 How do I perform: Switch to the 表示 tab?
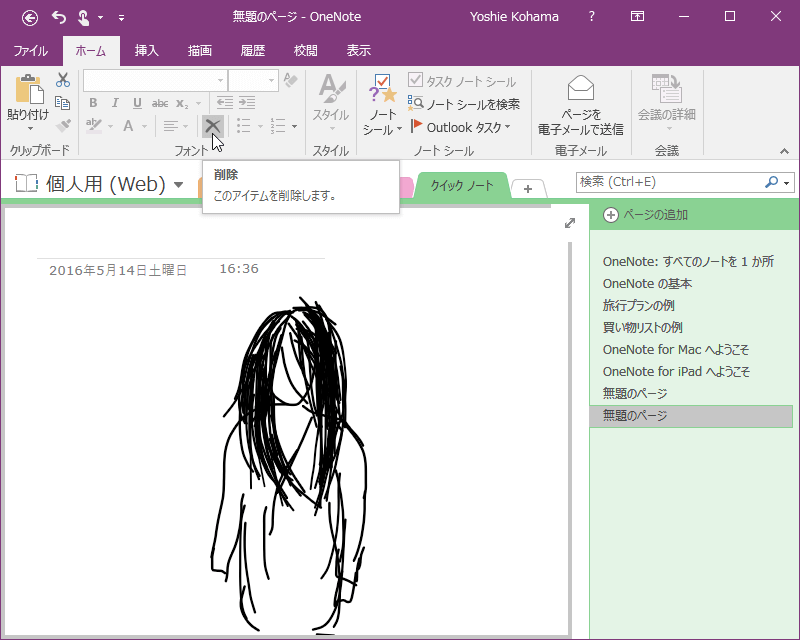(x=359, y=51)
